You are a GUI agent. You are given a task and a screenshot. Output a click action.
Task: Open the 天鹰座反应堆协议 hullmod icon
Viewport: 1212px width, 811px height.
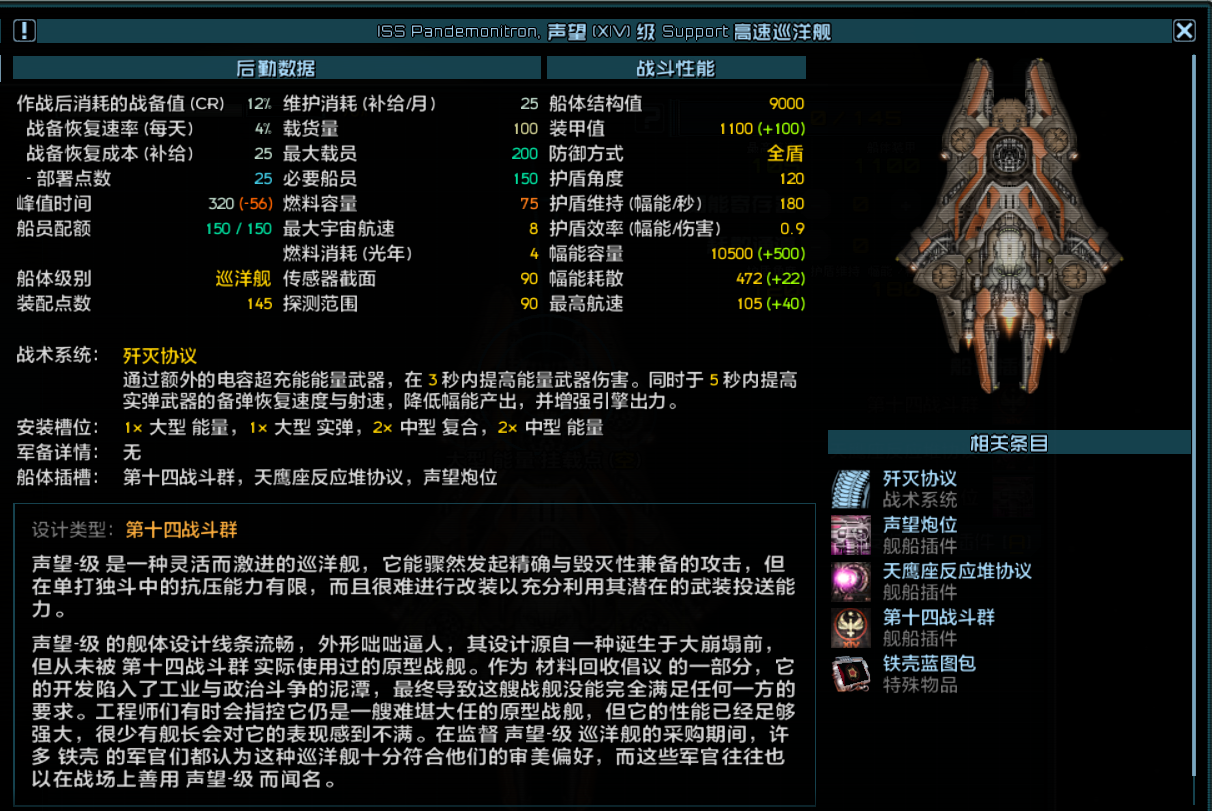(x=851, y=581)
